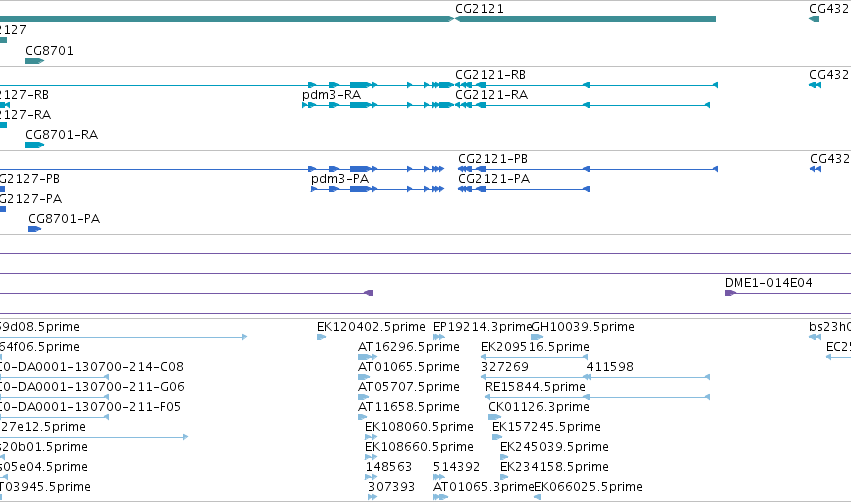Click the EK108060.5prime EST label
Viewport: 851px width, 502px height.
[419, 427]
